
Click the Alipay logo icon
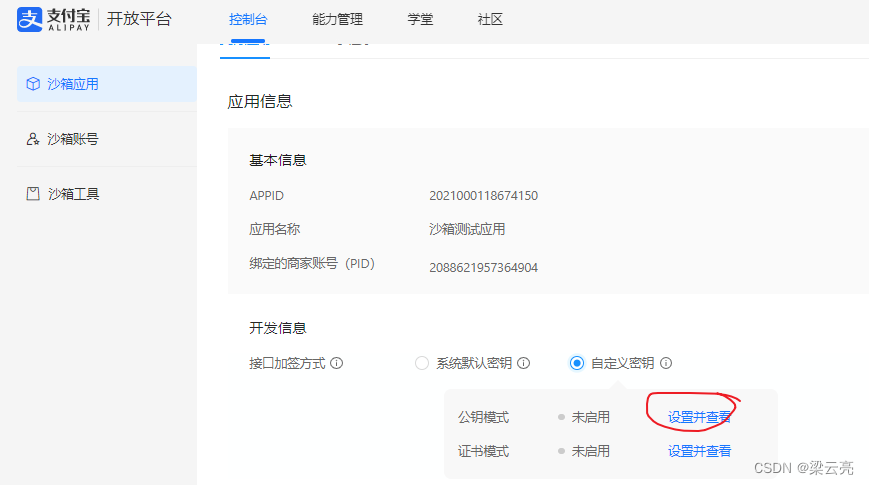(x=29, y=19)
